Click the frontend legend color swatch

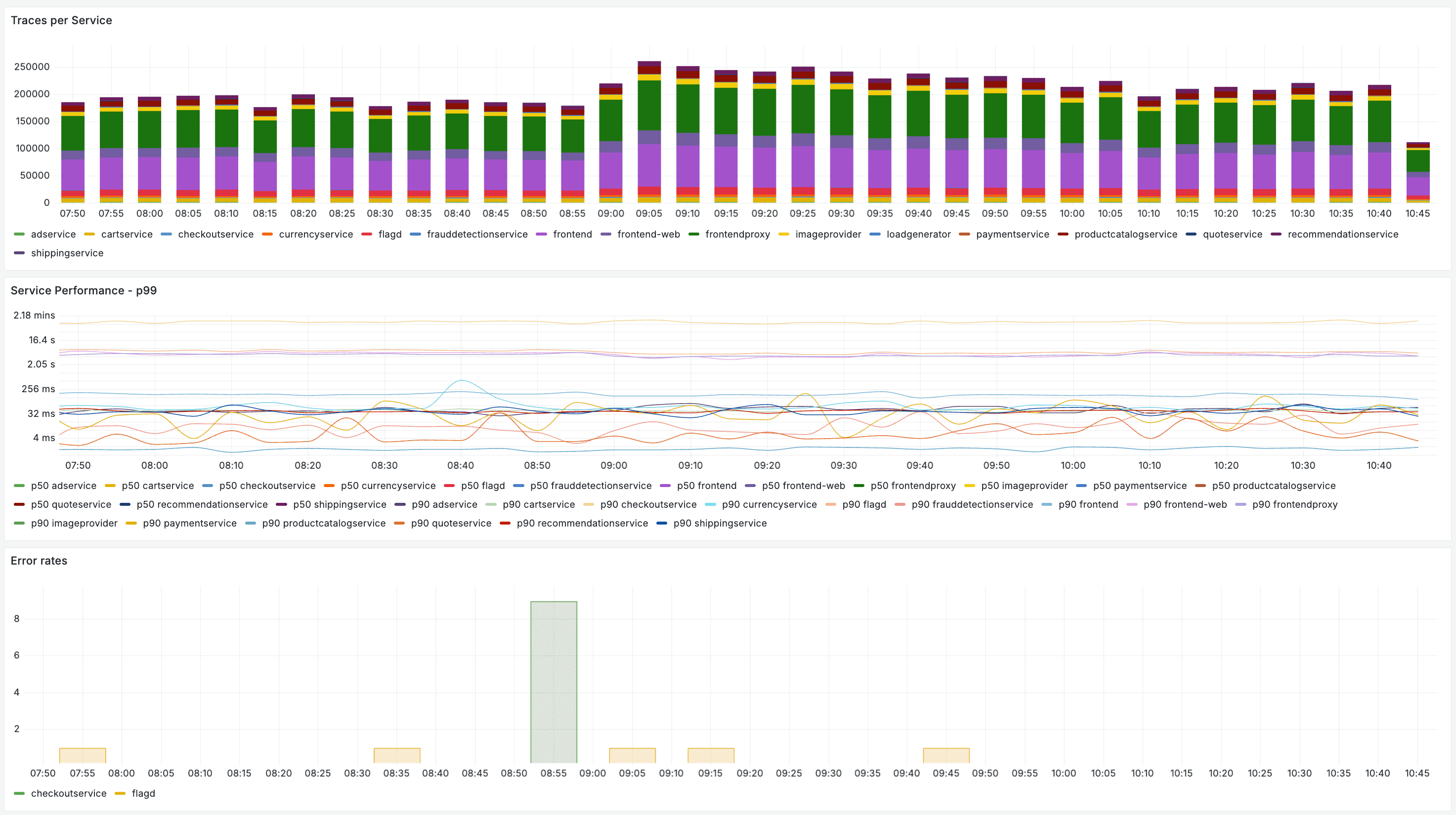pos(541,235)
